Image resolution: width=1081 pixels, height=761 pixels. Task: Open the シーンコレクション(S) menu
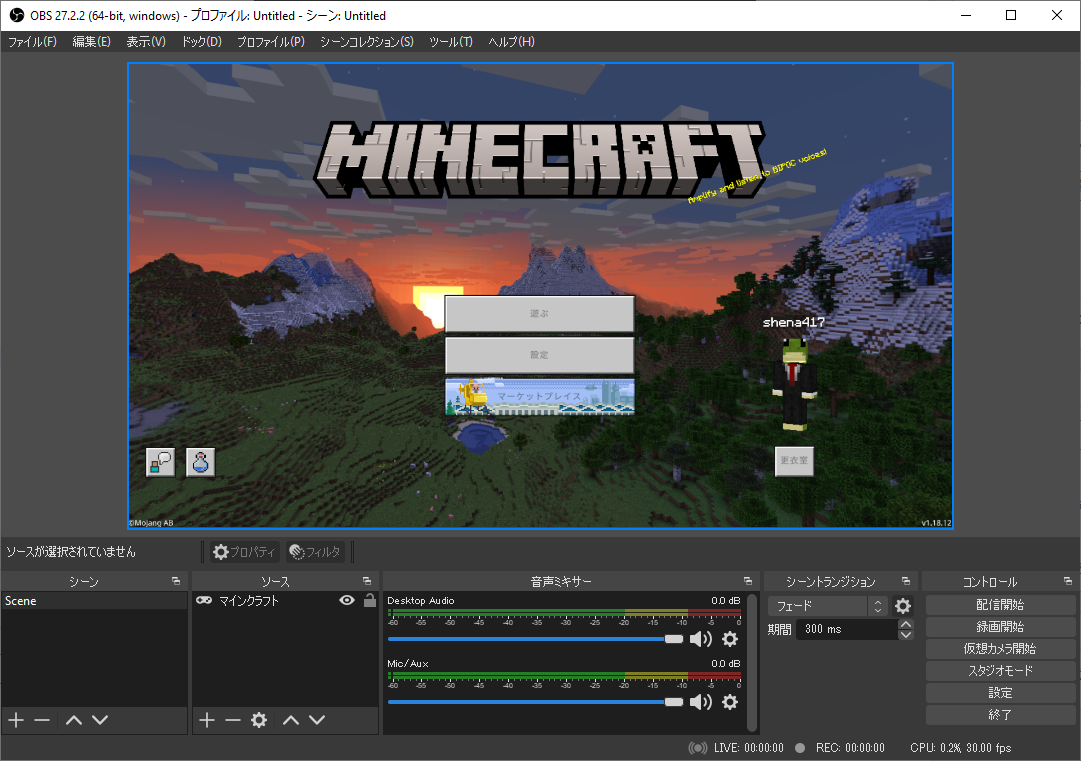[366, 42]
